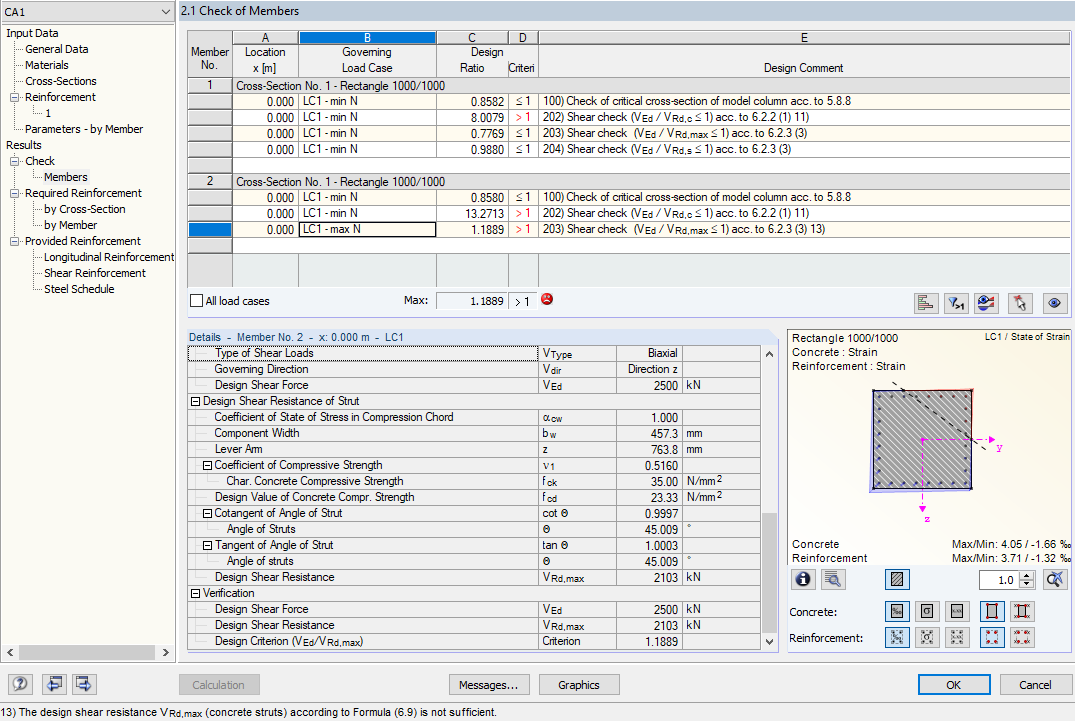Increase graphic scale factor spinner
Viewport: 1075px width, 722px height.
(1026, 575)
